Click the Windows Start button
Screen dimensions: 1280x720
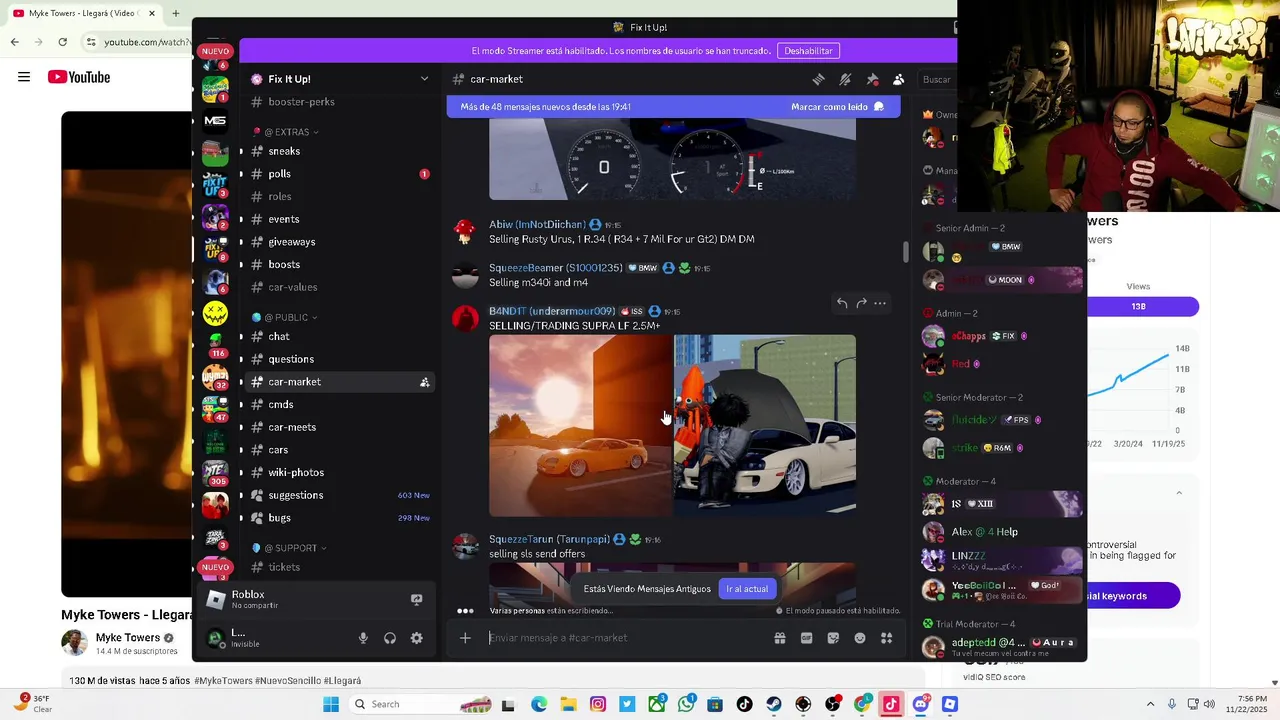[x=331, y=704]
